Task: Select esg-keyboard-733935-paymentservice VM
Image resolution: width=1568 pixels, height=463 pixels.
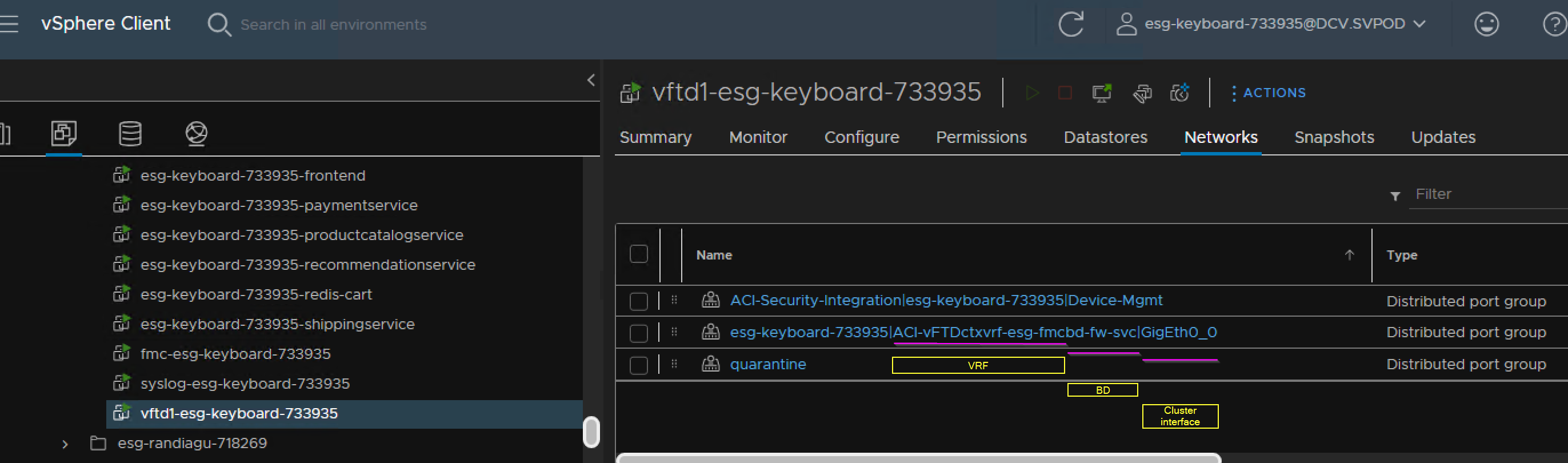Action: tap(279, 205)
